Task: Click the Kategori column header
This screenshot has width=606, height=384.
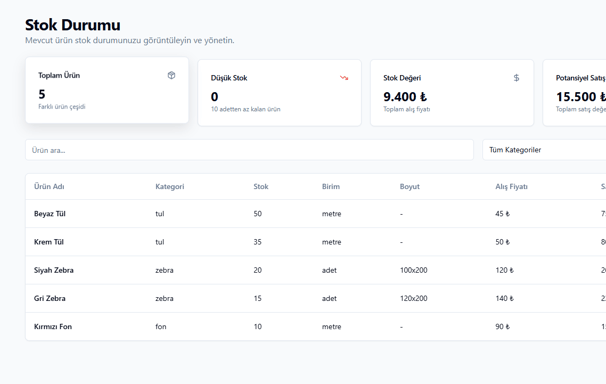Action: tap(170, 187)
